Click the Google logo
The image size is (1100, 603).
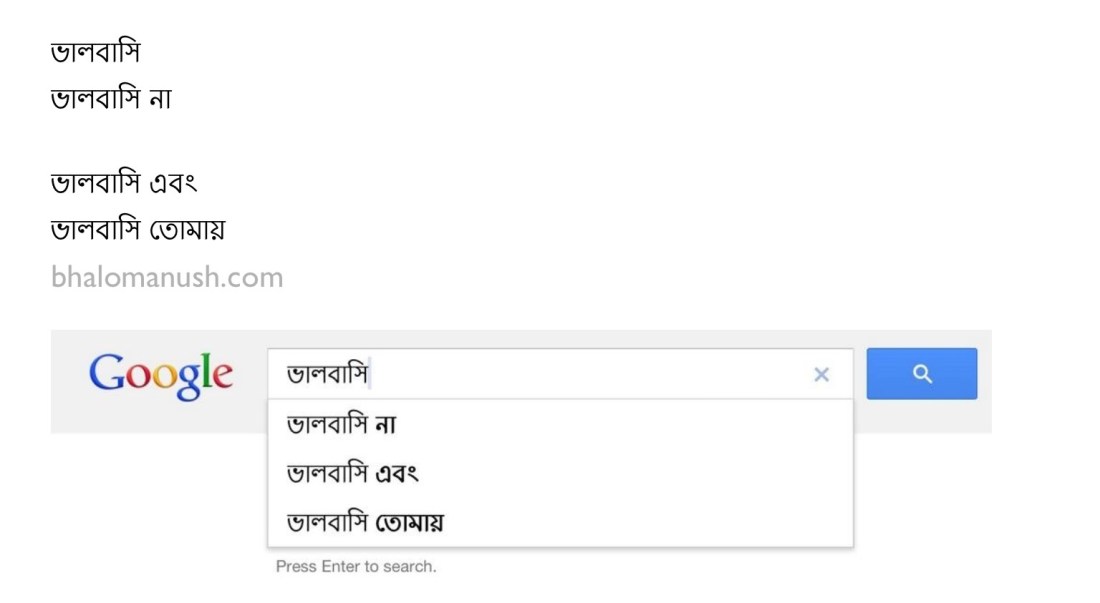tap(161, 375)
